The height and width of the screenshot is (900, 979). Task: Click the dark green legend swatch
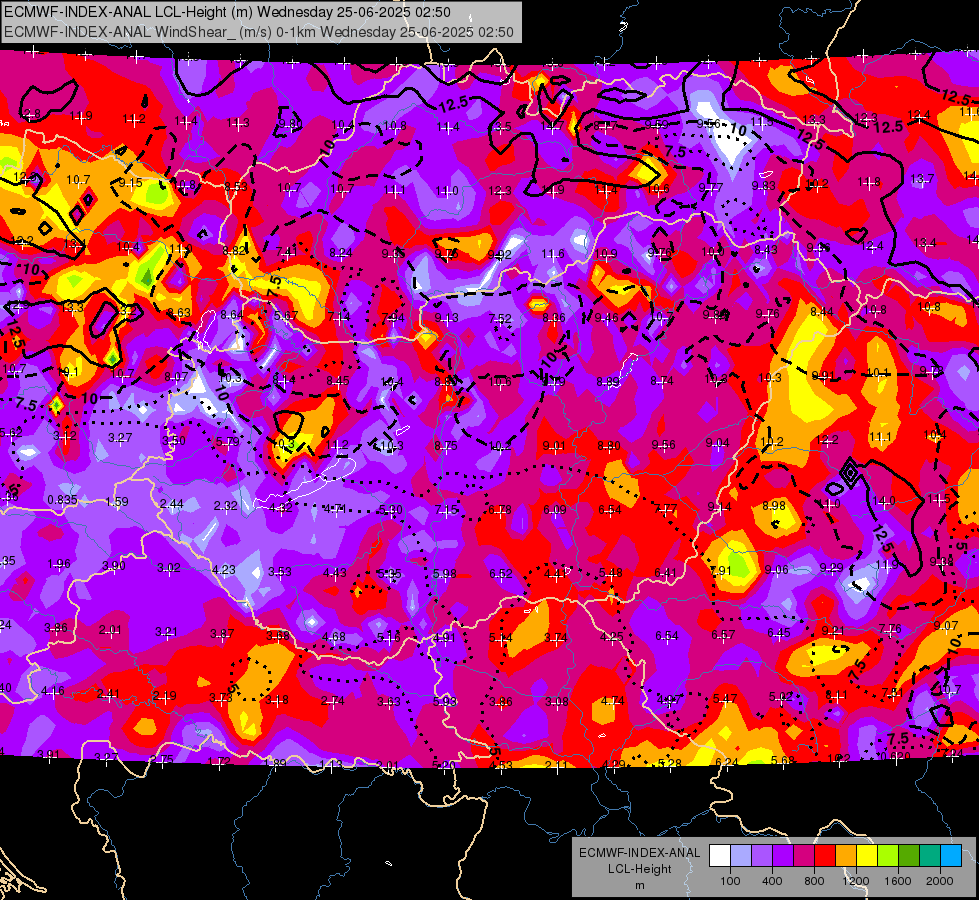click(x=909, y=855)
